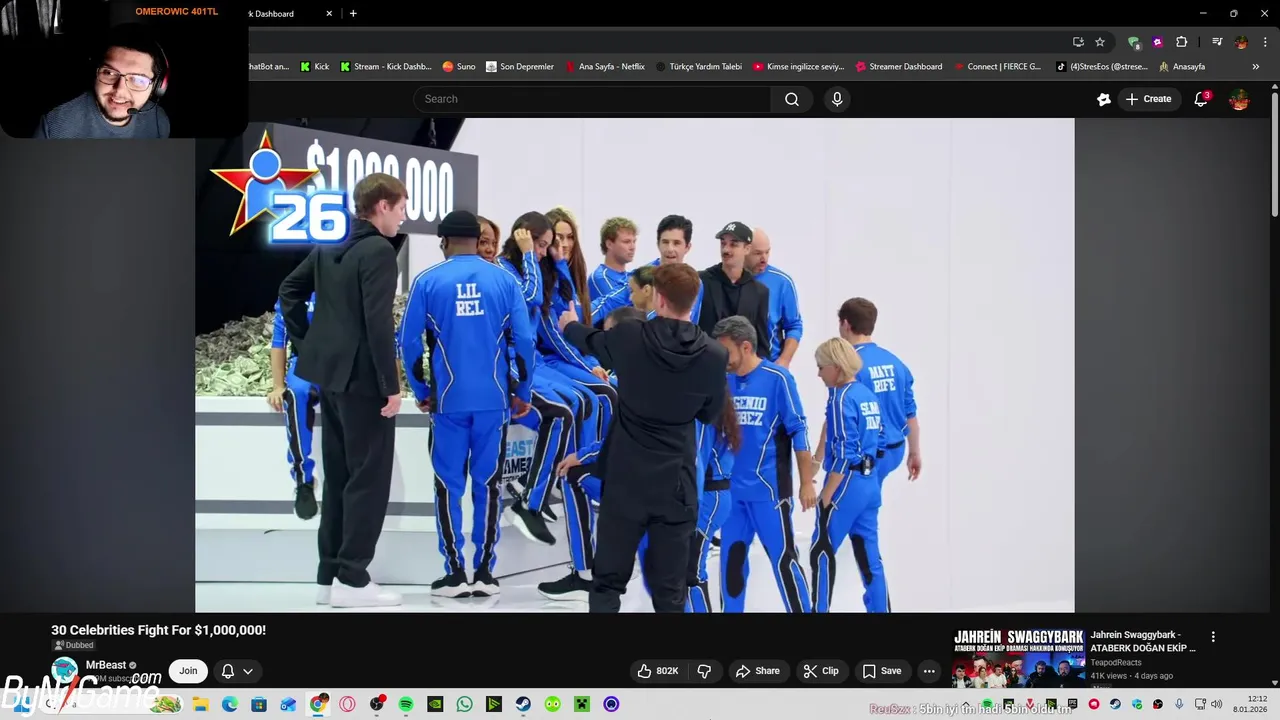Viewport: 1280px width, 720px height.
Task: Open Duolingo green owl icon on taskbar
Action: point(552,704)
